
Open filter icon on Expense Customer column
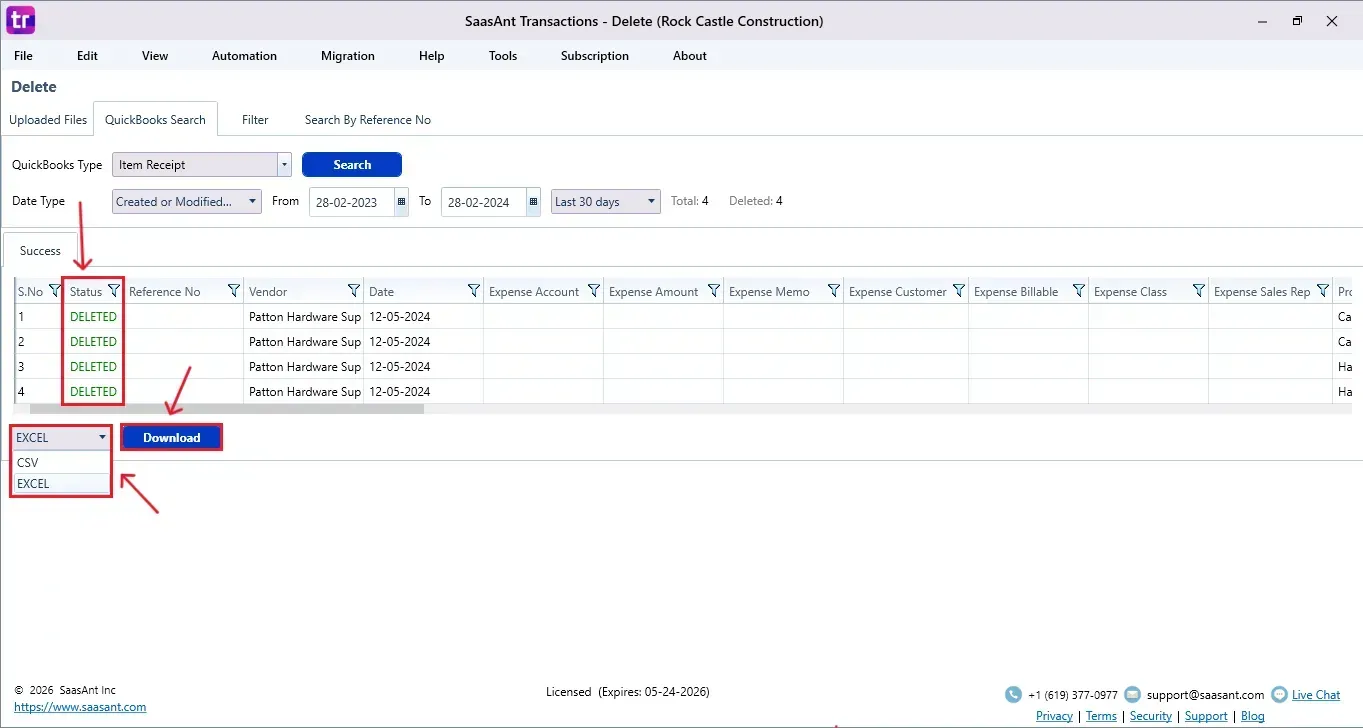click(x=959, y=291)
